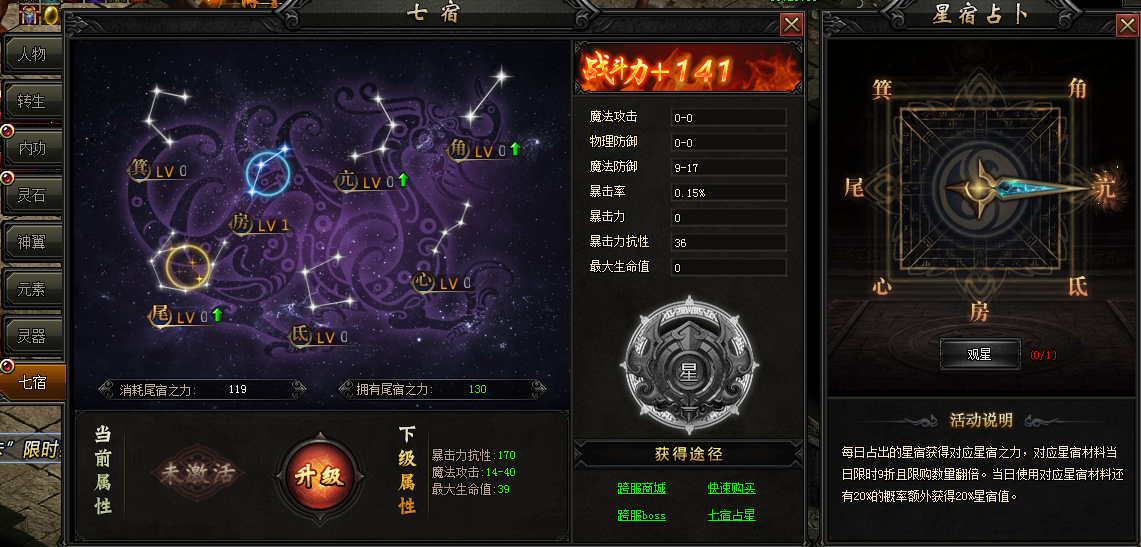Switch to the 神翼 wings tab

33,242
